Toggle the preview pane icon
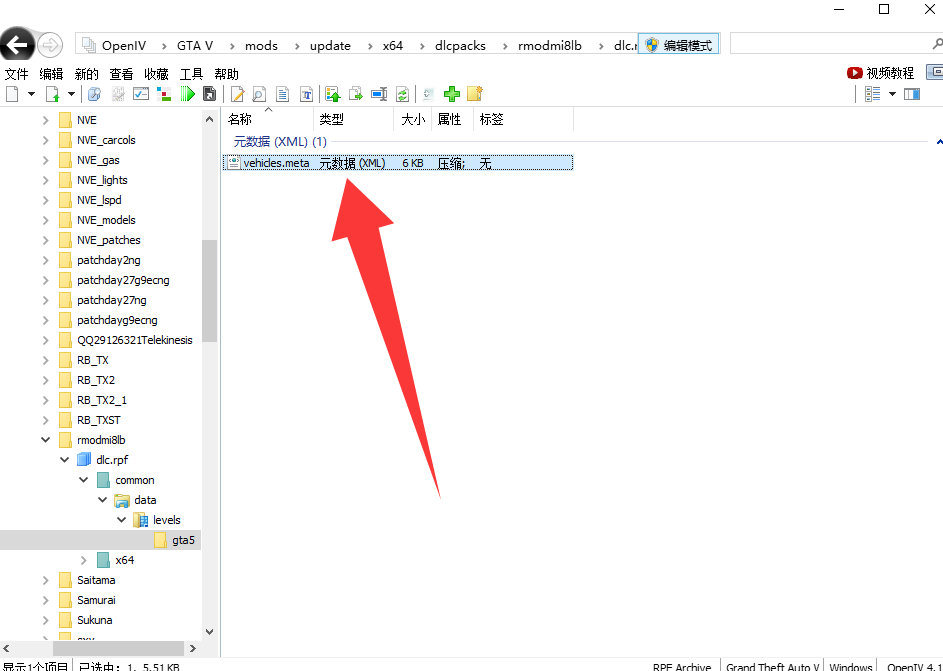The image size is (943, 671). [x=912, y=94]
